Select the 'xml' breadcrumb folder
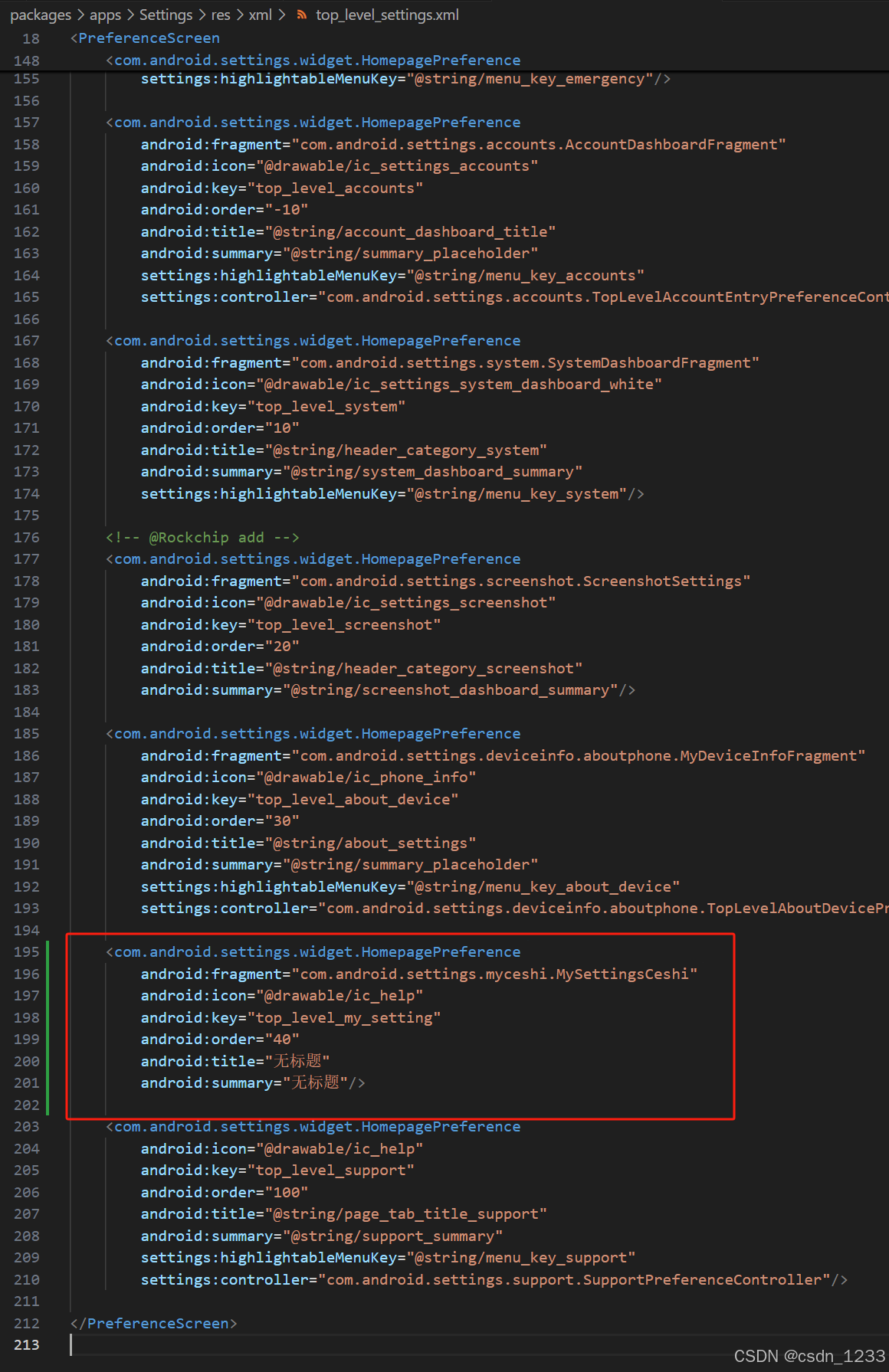This screenshot has width=889, height=1372. click(260, 15)
